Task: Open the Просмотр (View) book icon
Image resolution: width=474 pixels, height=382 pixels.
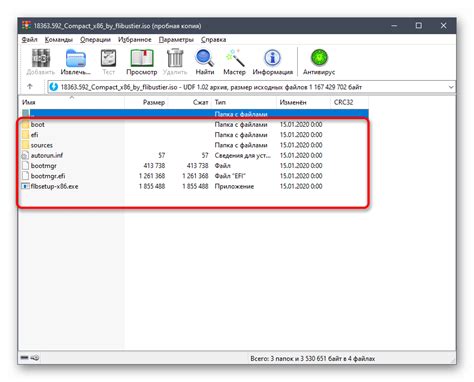Action: pos(142,58)
